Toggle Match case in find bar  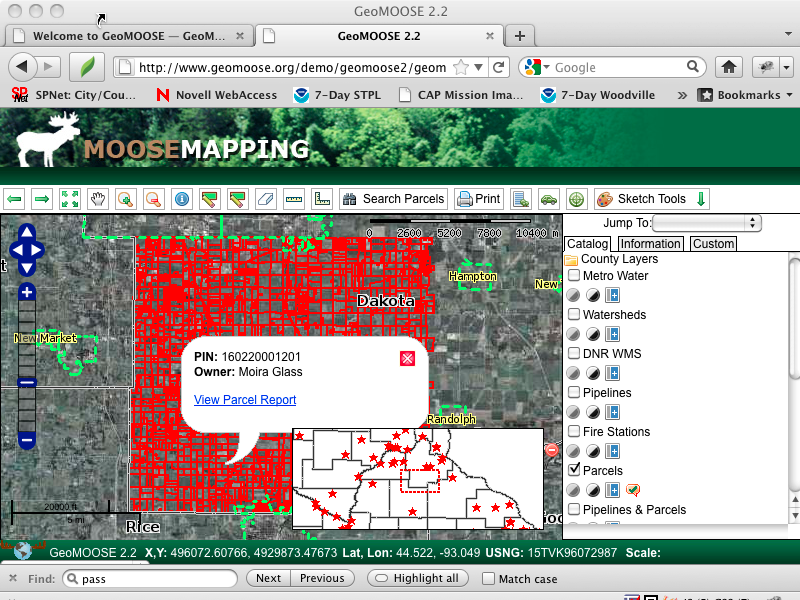pos(488,579)
